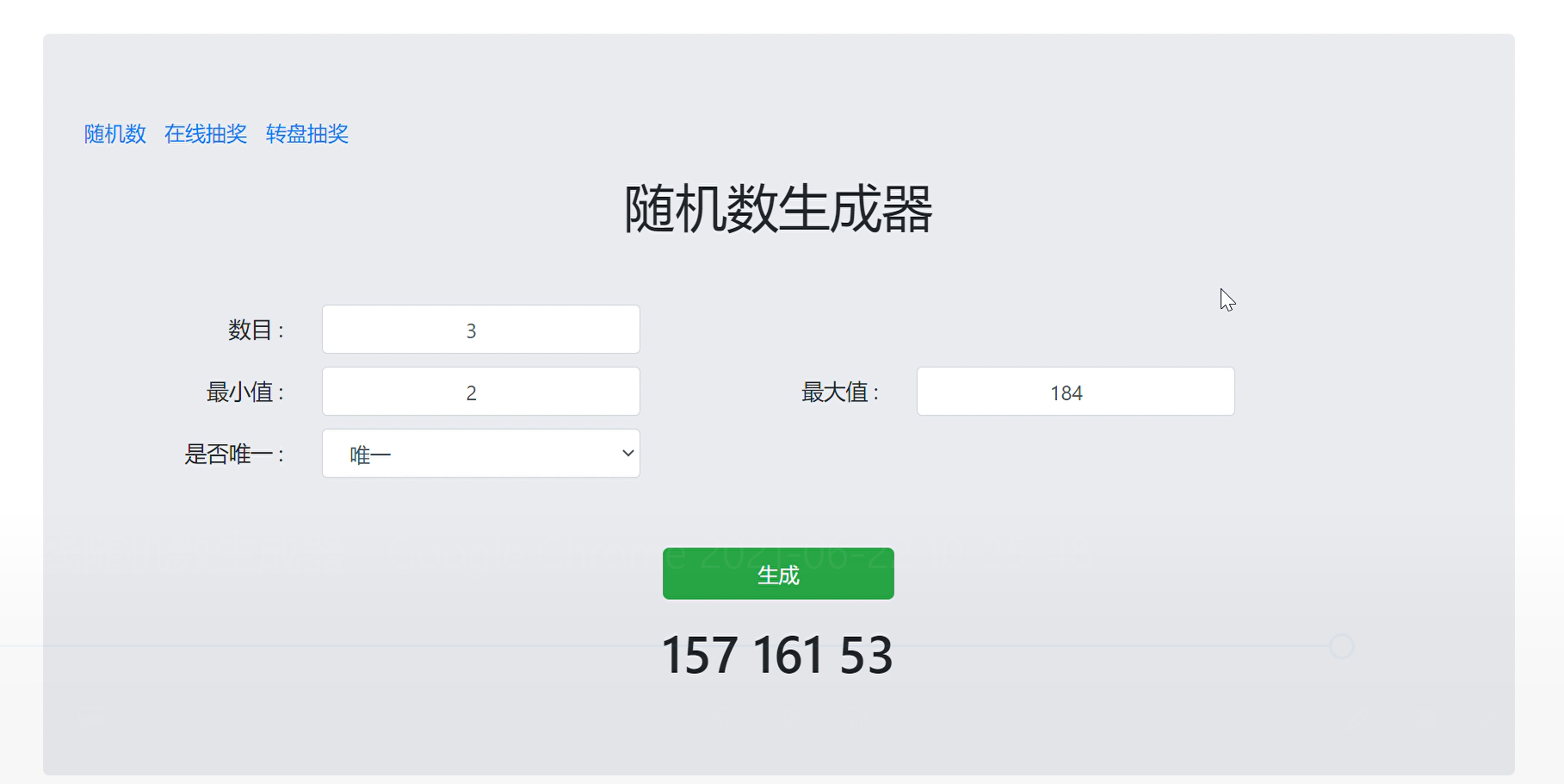This screenshot has height=784, width=1564.
Task: Click the green 生成 button
Action: [x=778, y=573]
